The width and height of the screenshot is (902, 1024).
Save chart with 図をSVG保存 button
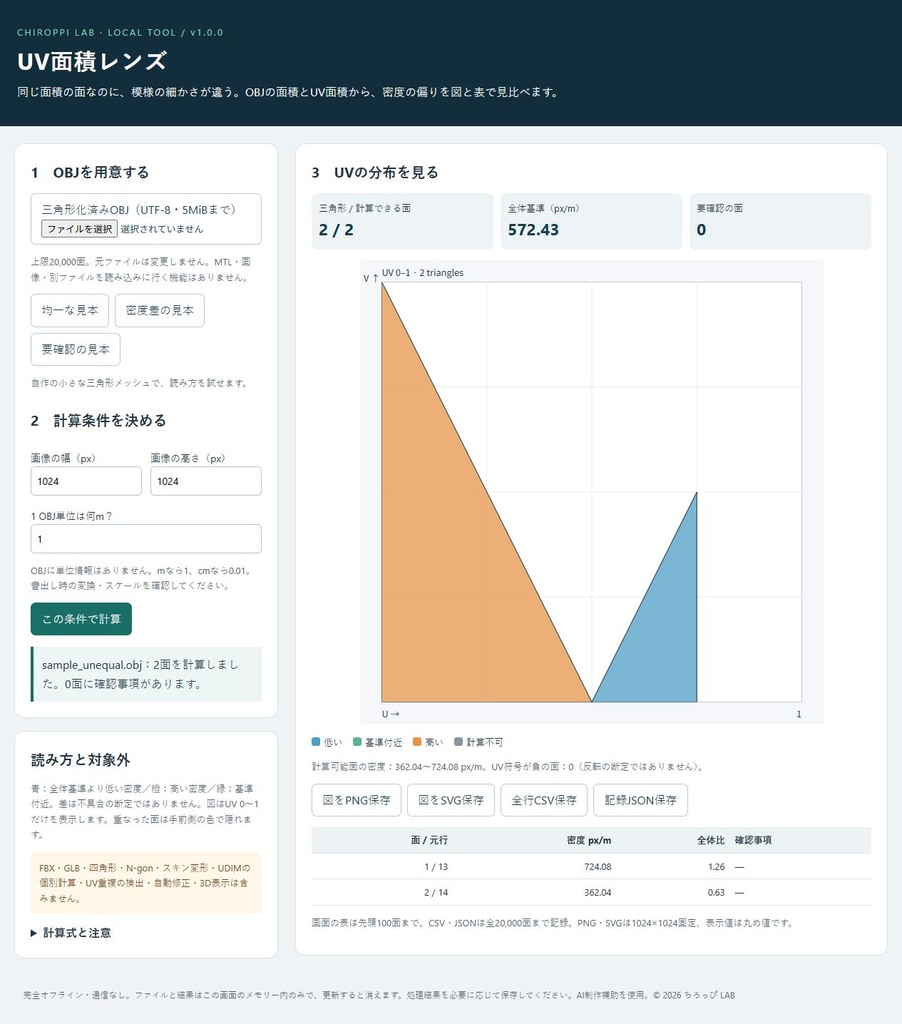click(x=451, y=800)
